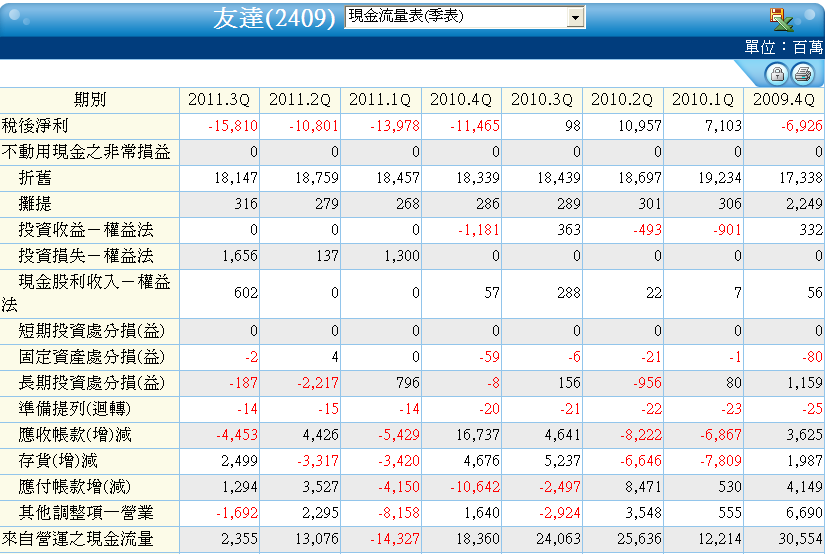Viewport: 827px width, 554px height.
Task: Click the 不動用現金之非常損益 row label
Action: [x=86, y=152]
